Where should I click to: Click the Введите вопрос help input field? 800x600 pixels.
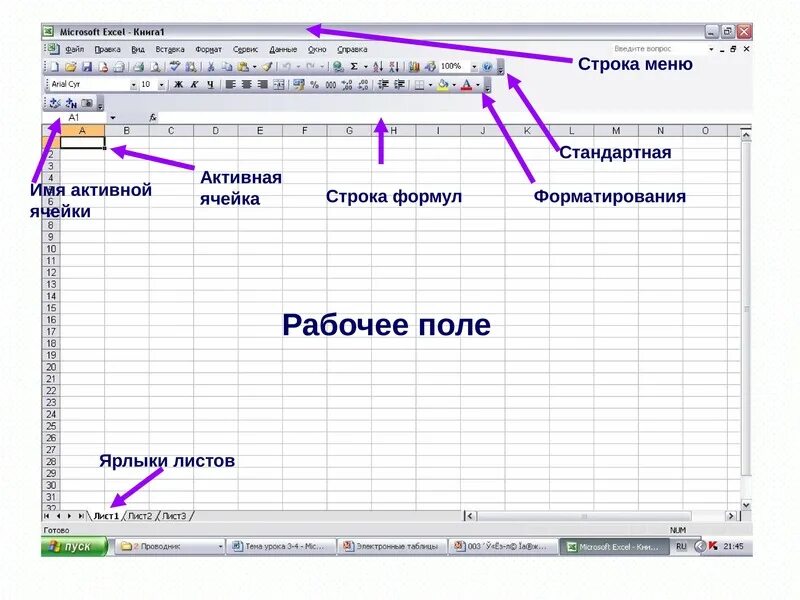[x=658, y=48]
